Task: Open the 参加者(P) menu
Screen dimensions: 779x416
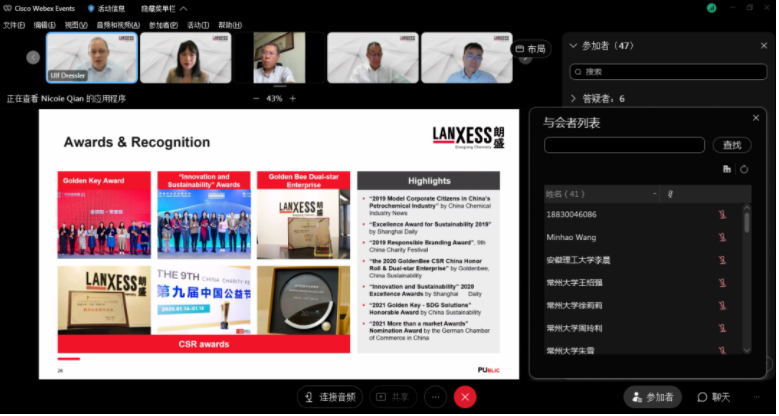Action: (x=163, y=25)
